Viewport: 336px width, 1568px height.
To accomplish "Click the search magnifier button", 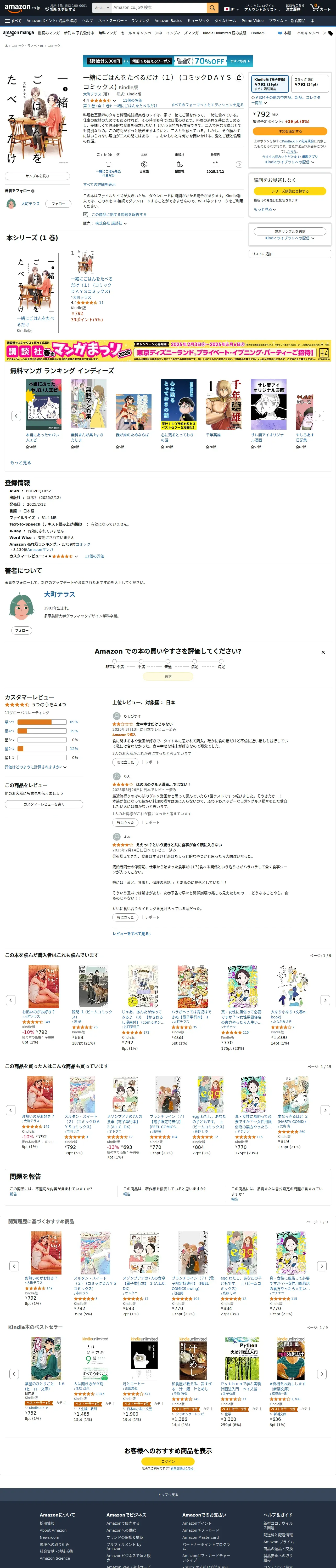I will (212, 8).
